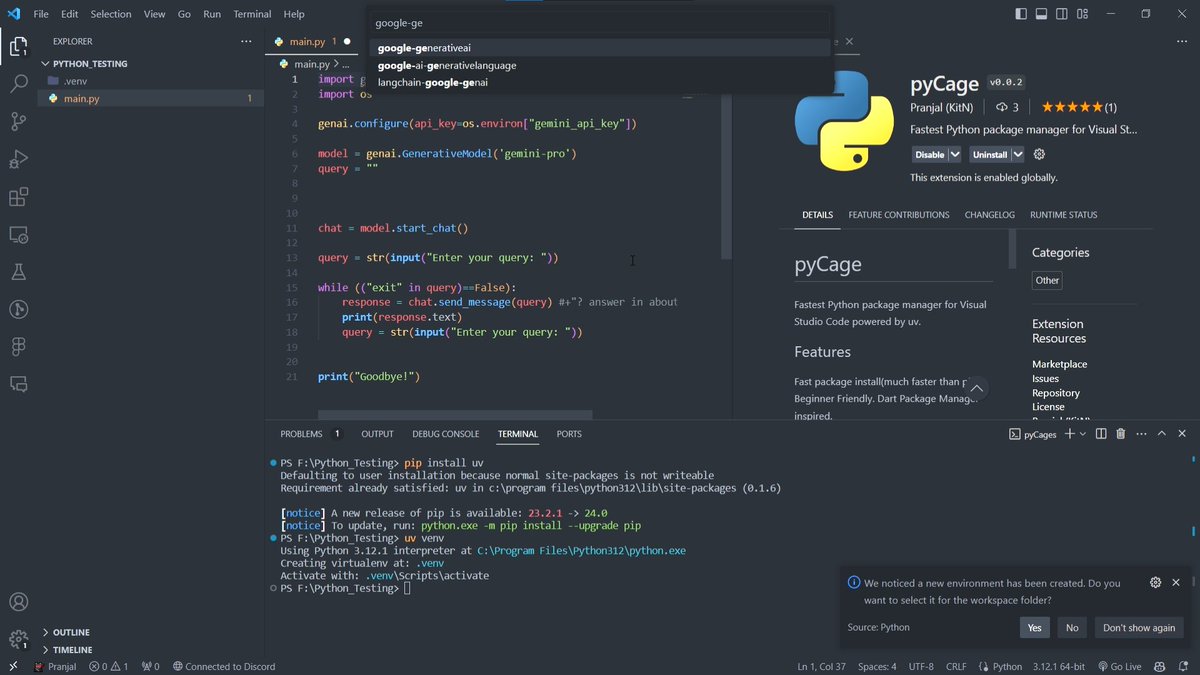Click the new terminal plus icon
Viewport: 1200px width, 675px height.
point(1069,434)
